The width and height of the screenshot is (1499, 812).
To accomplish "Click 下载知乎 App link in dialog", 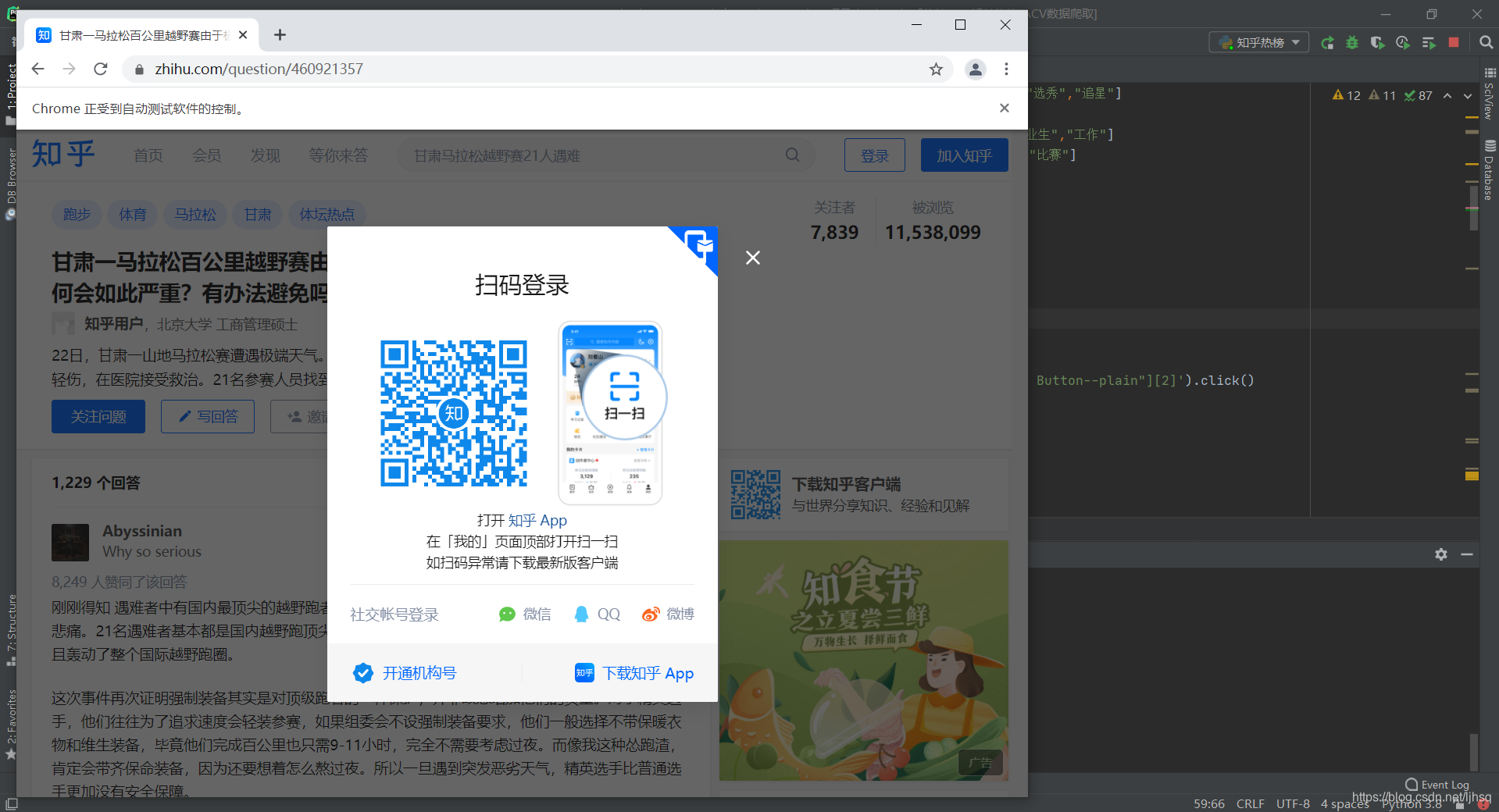I will tap(634, 673).
